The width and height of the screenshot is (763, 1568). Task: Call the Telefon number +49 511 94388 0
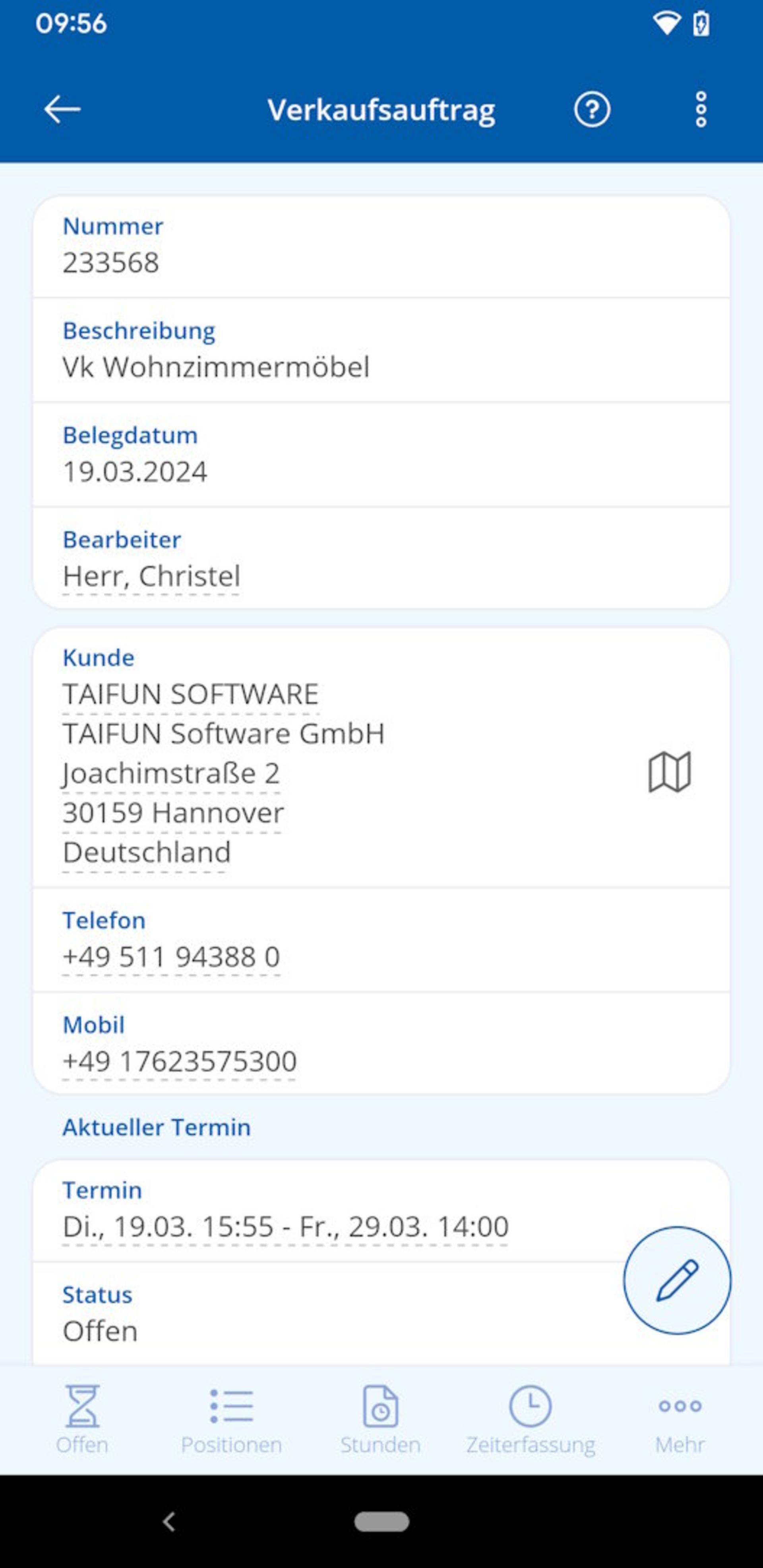pos(171,957)
